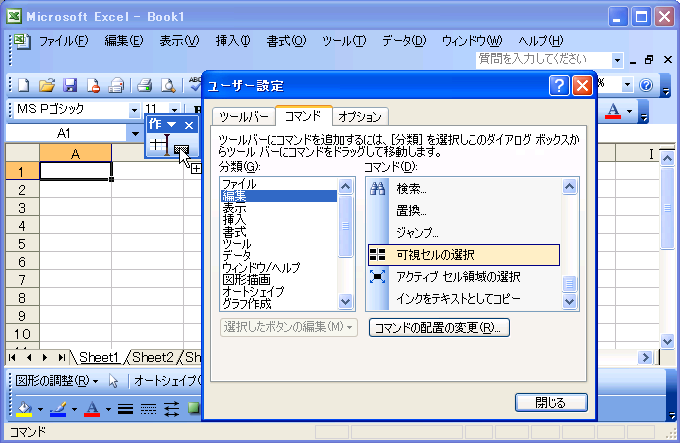This screenshot has width=680, height=443.
Task: Click the Select Objects arrow pointer icon
Action: tap(113, 381)
